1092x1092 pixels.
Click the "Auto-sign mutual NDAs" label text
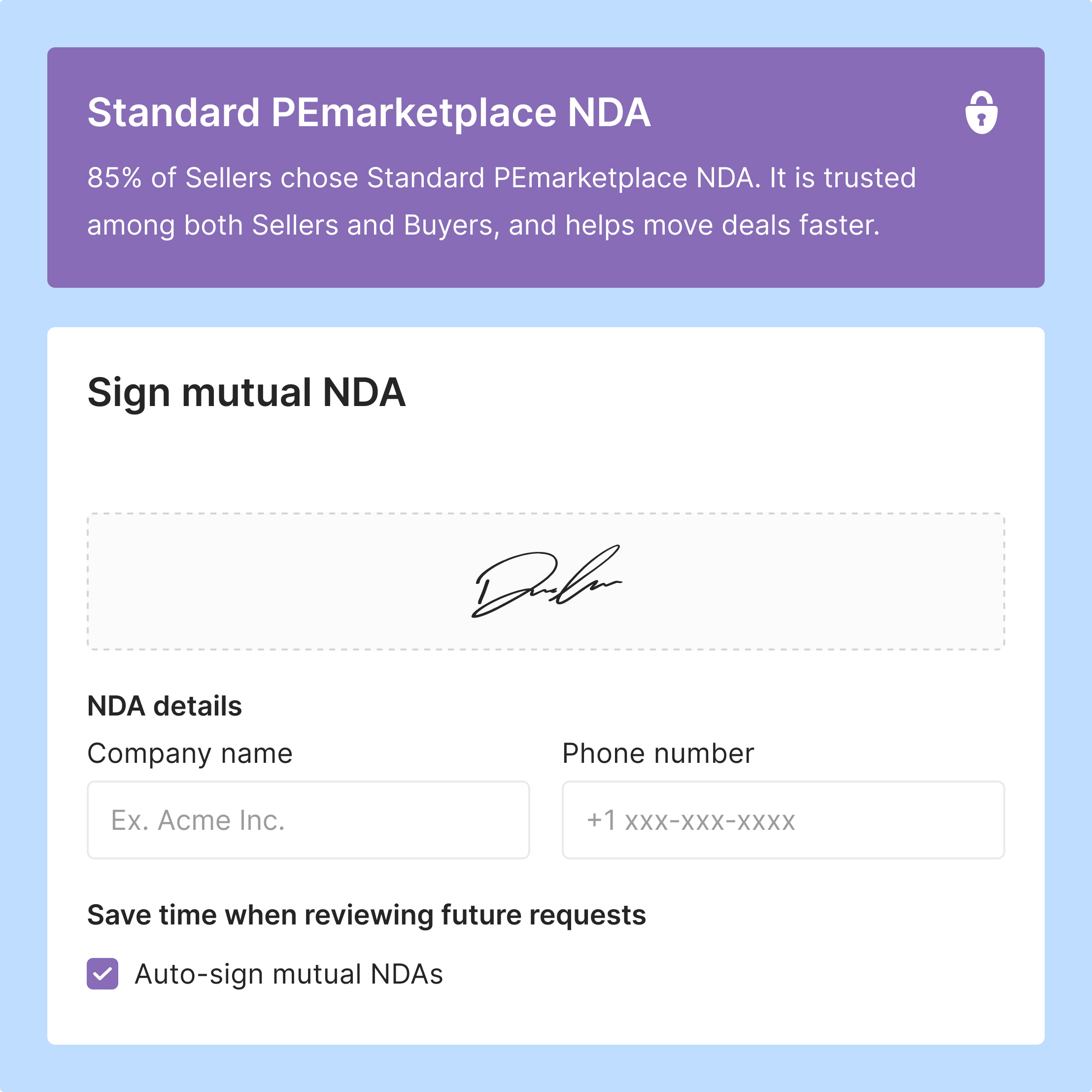(x=288, y=974)
